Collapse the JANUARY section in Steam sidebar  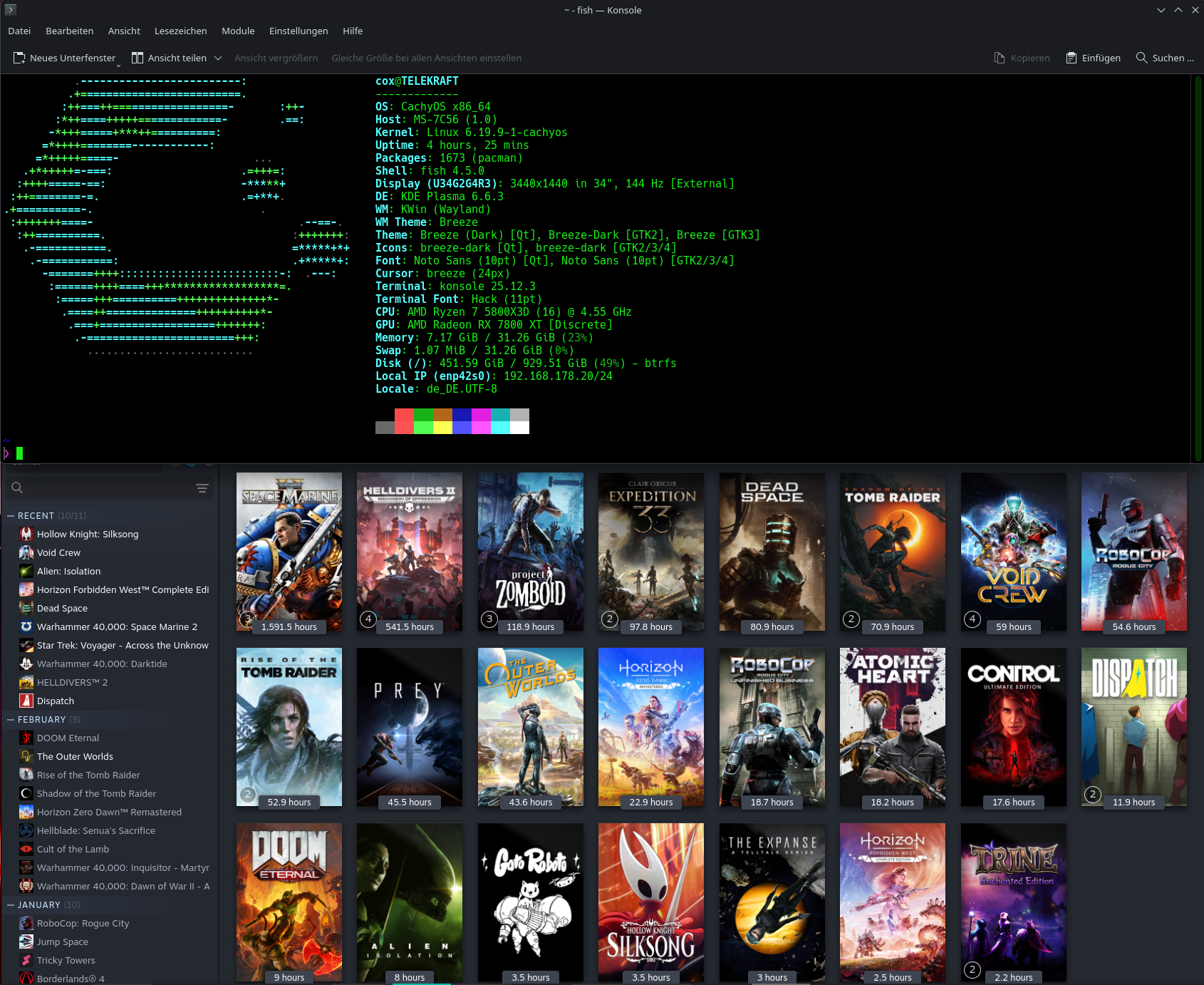[11, 904]
